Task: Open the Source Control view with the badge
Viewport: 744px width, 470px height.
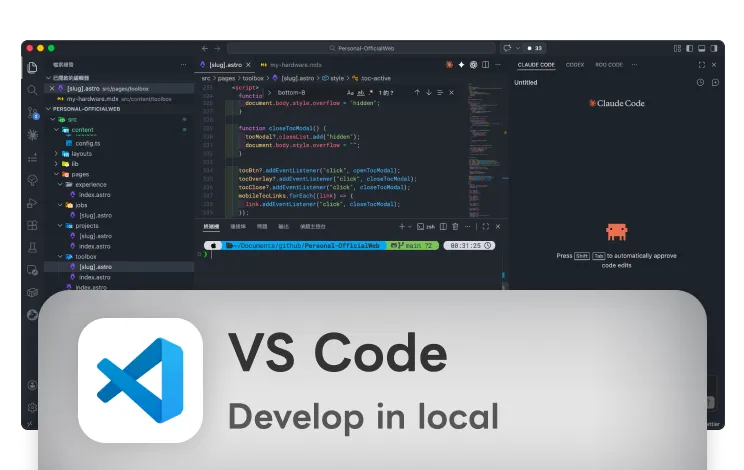Action: pos(32,112)
